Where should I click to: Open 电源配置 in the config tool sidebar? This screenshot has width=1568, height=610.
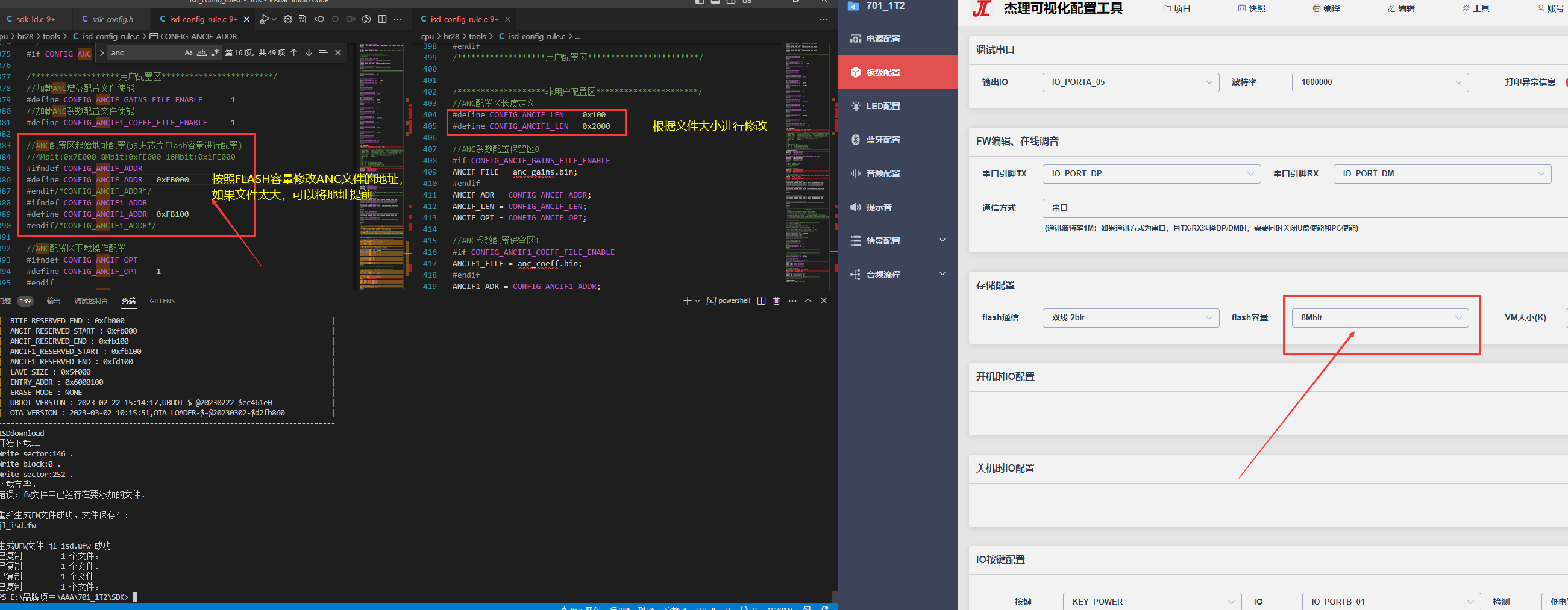[x=897, y=39]
